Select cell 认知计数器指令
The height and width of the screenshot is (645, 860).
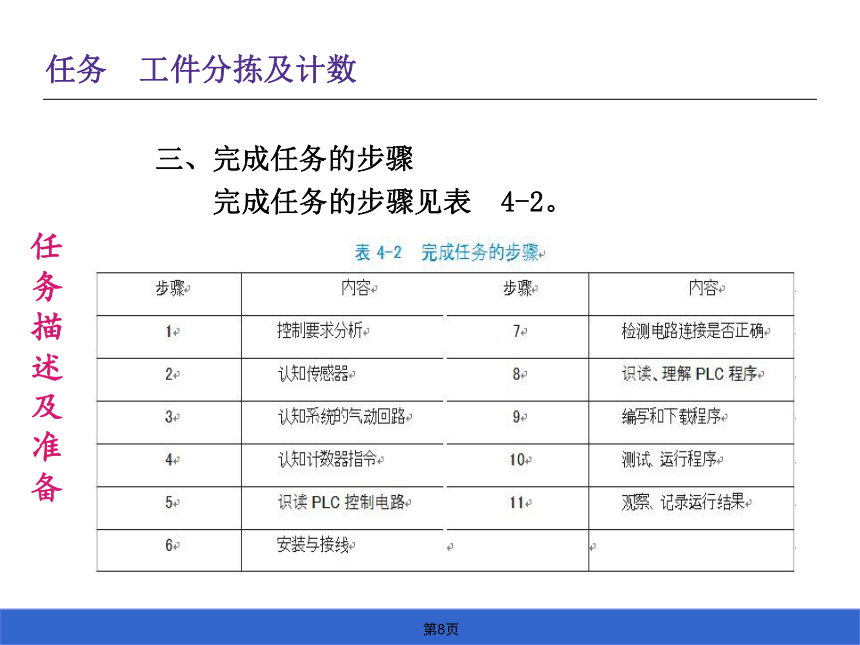coord(344,465)
